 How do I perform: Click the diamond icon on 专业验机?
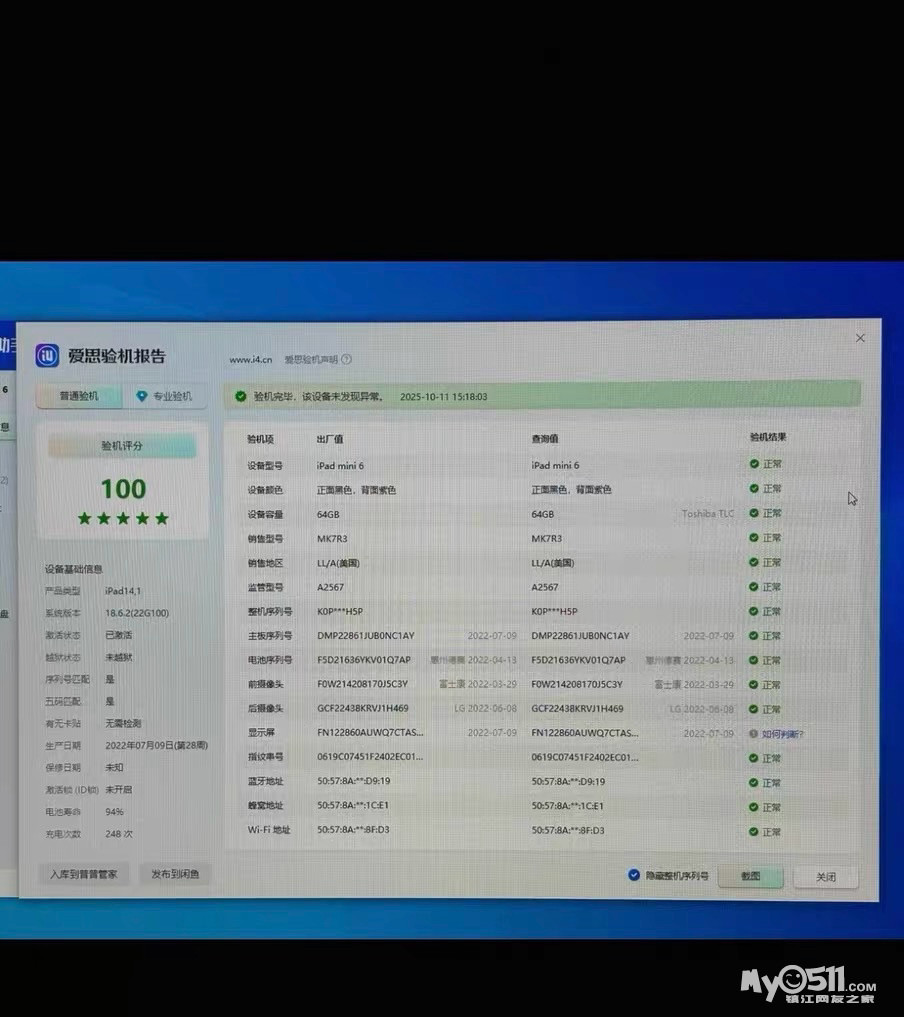coord(141,397)
